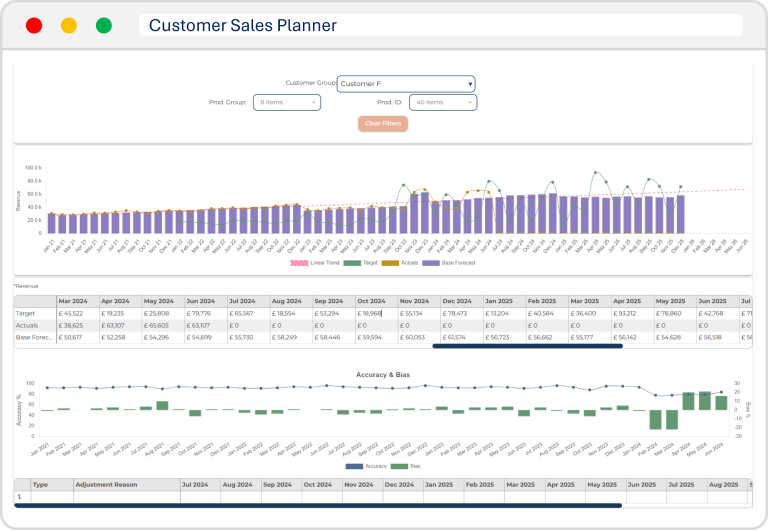Open the Customer Group dropdown
This screenshot has width=768, height=530.
405,84
